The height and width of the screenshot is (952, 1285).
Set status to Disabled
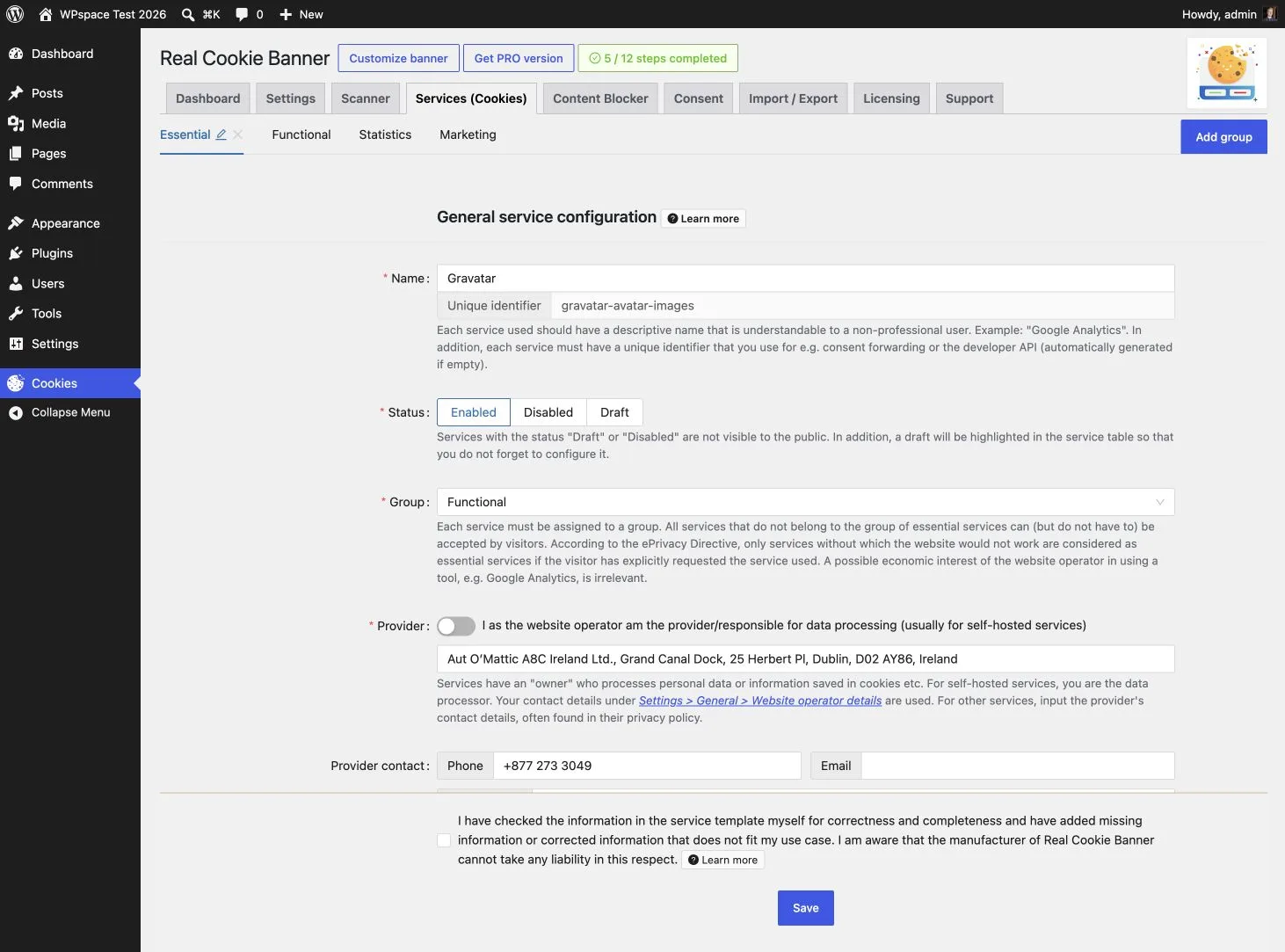(548, 412)
